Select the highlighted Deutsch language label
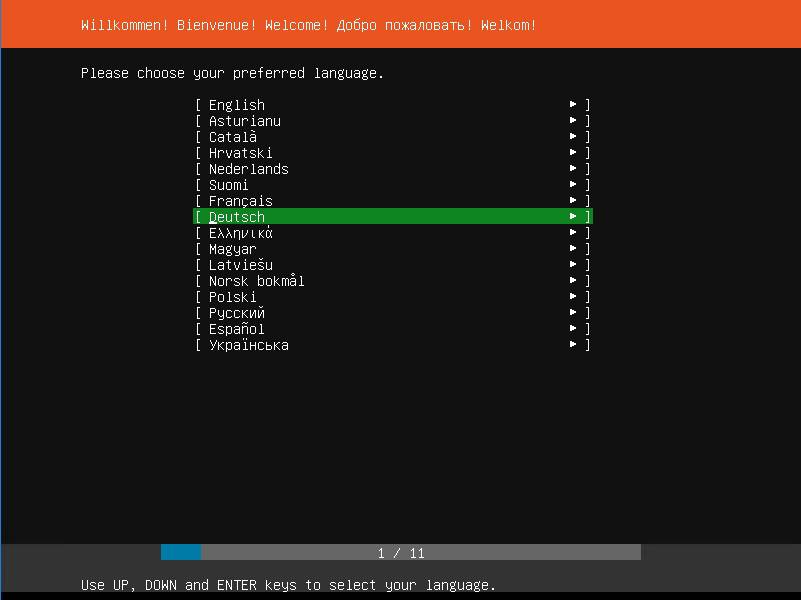The image size is (801, 600). [237, 217]
